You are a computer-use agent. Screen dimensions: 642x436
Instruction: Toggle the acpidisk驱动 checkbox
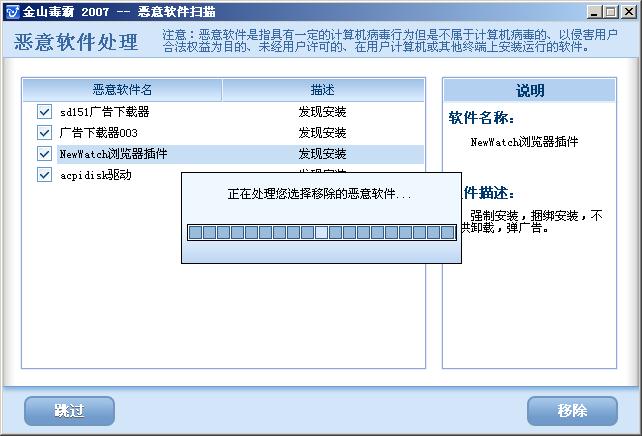click(x=44, y=175)
